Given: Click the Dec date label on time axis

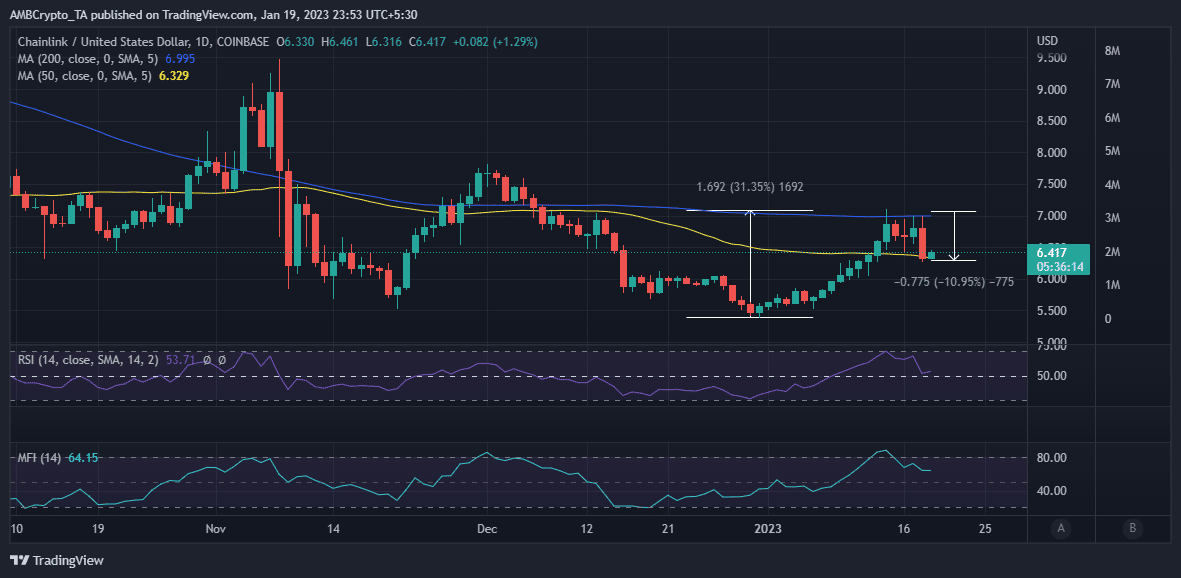Looking at the screenshot, I should pyautogui.click(x=487, y=529).
